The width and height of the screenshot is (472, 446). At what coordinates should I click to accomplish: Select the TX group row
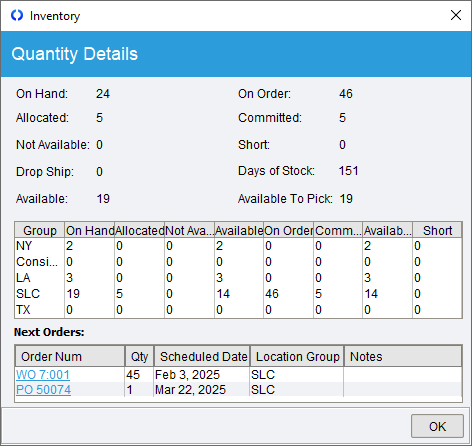238,310
